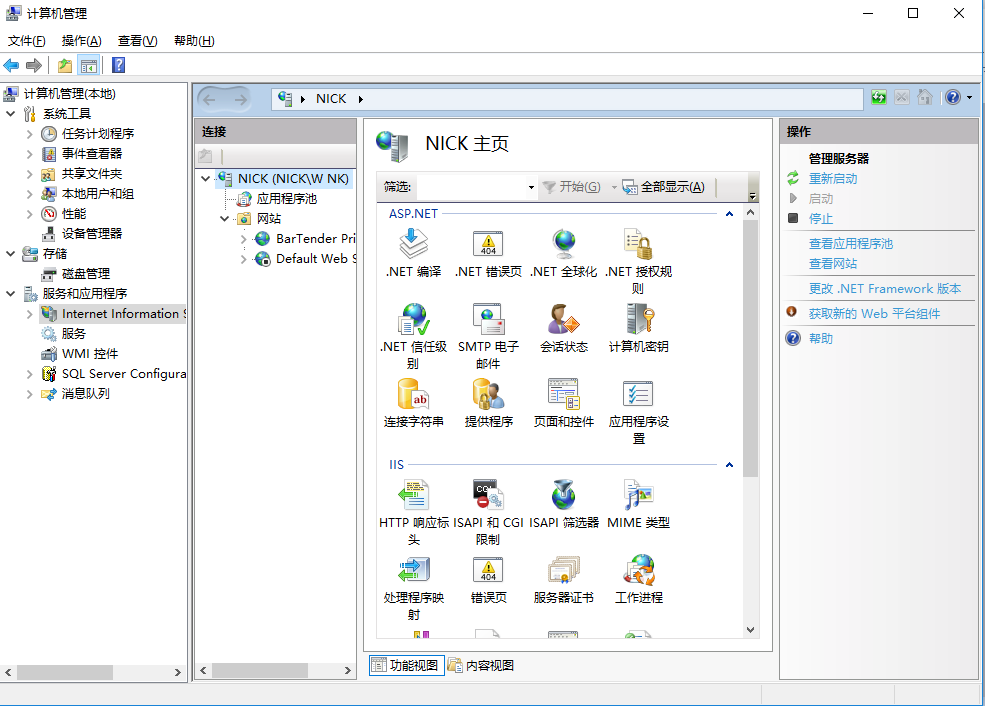Open the .NET 编译 feature icon

(x=413, y=245)
